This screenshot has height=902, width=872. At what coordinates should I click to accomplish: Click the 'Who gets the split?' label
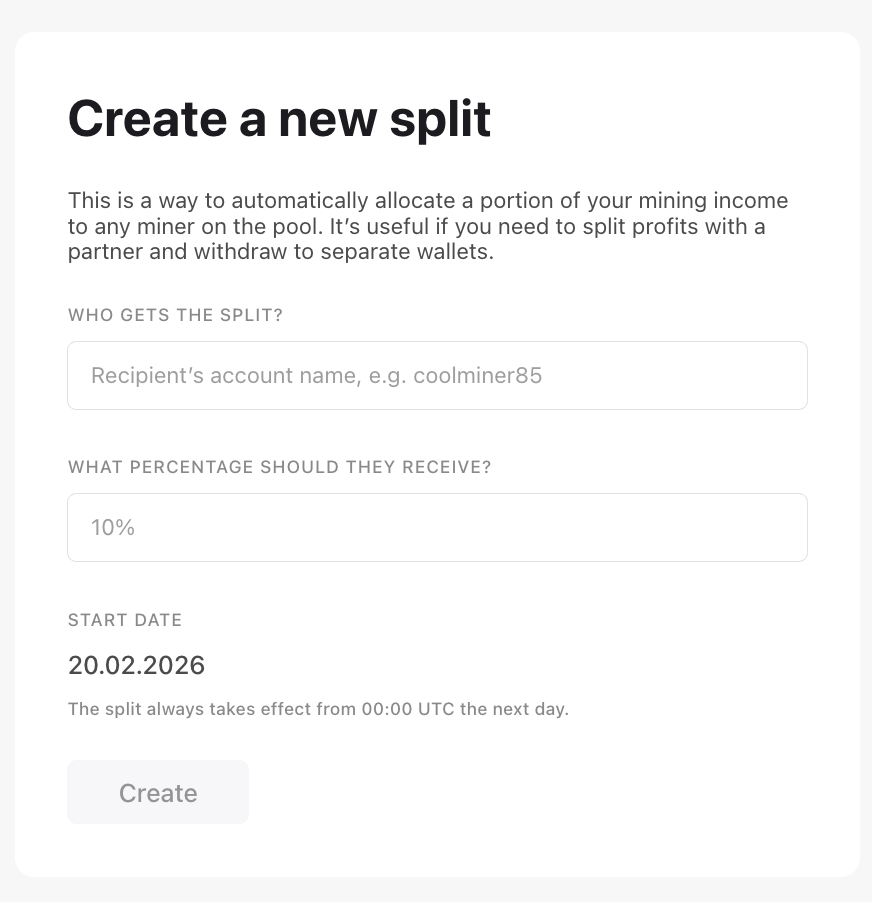tap(175, 315)
